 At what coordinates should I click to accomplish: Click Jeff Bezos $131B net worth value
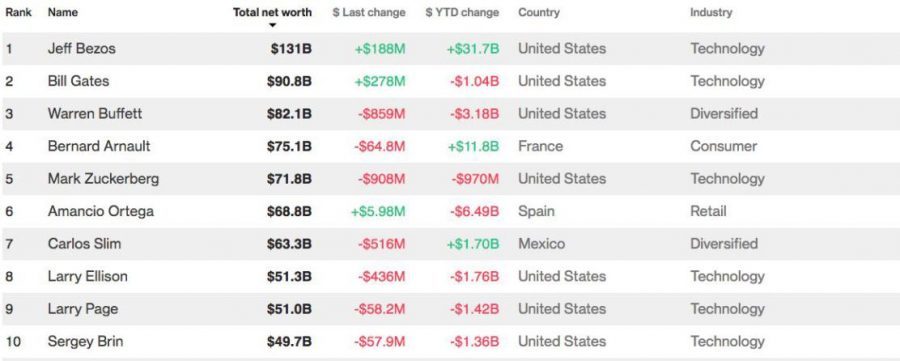pos(292,49)
